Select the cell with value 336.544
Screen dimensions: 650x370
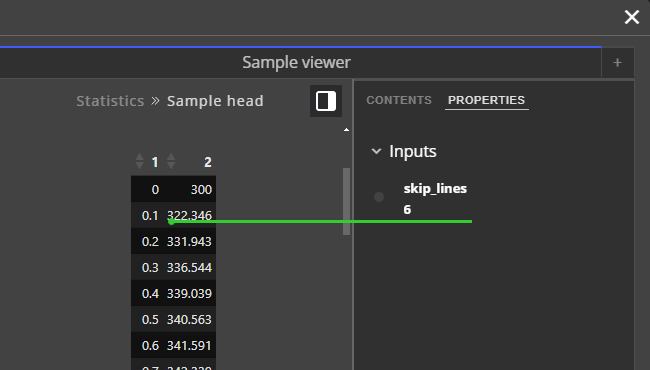tap(190, 267)
